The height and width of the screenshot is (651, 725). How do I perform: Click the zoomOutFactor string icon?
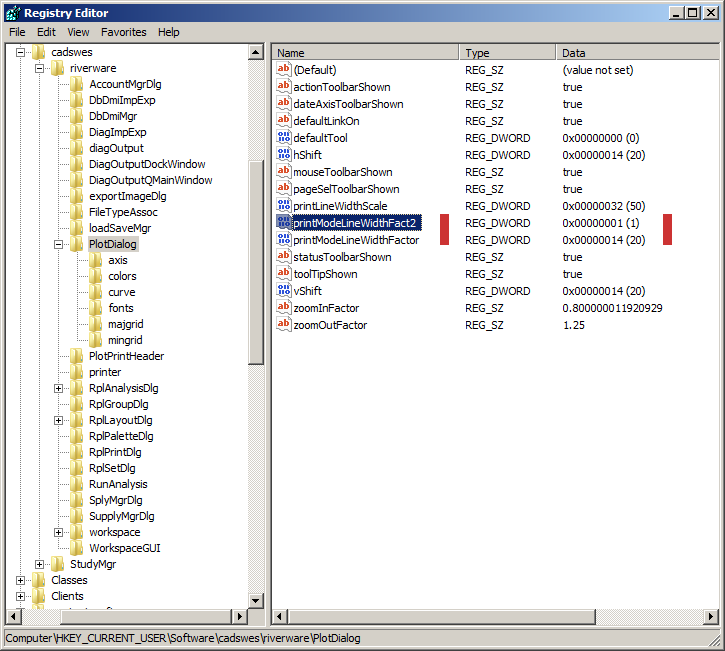(x=283, y=325)
